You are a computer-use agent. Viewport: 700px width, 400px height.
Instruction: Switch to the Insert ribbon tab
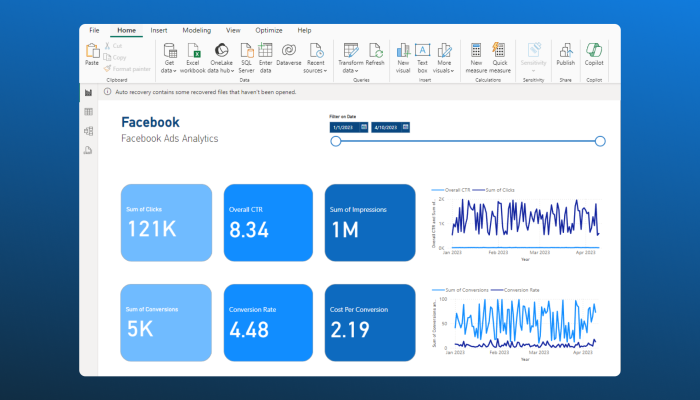point(159,31)
